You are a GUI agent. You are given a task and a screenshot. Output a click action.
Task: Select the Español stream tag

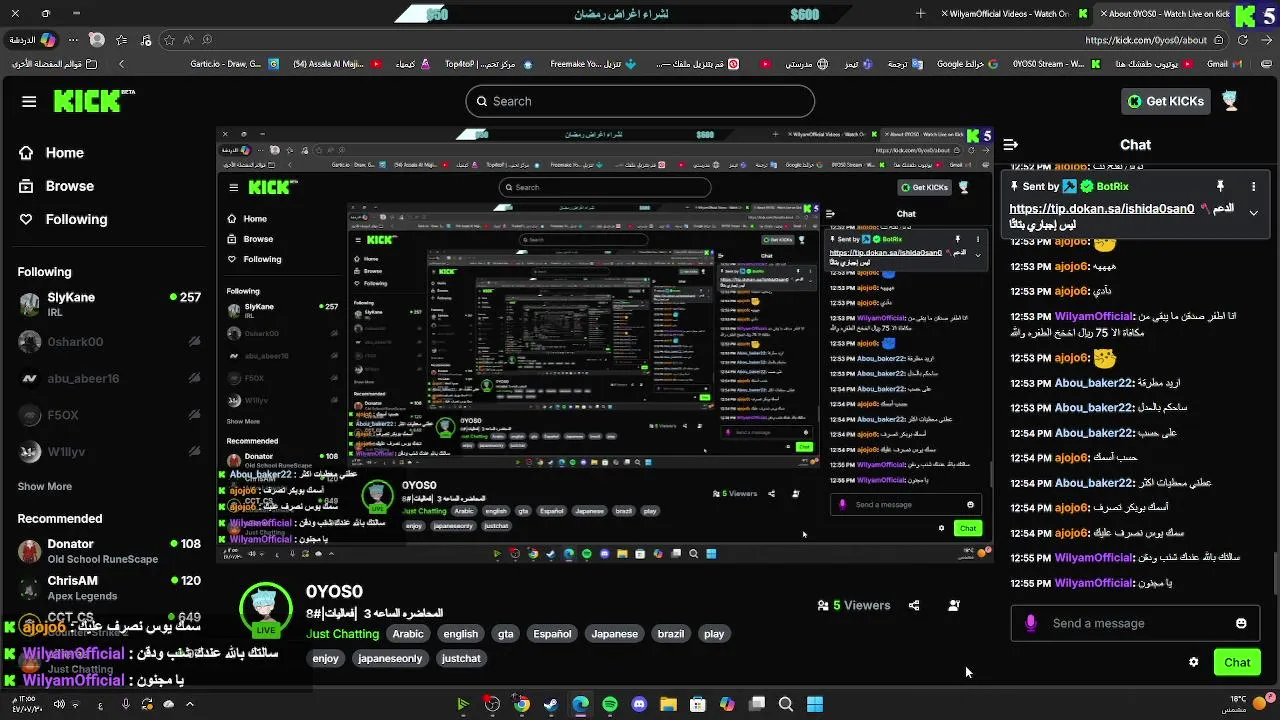click(x=552, y=634)
